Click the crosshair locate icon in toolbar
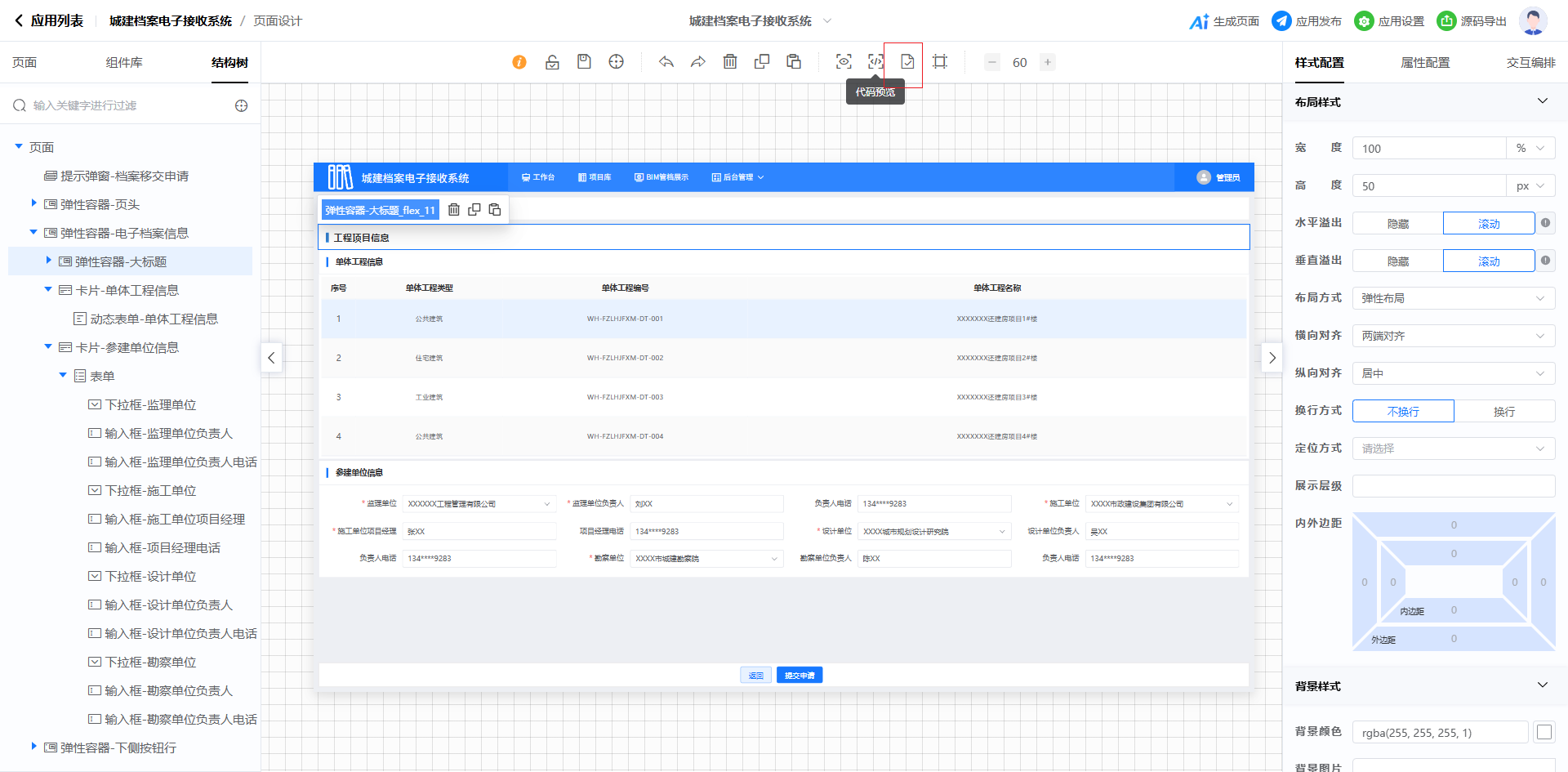 click(x=617, y=62)
